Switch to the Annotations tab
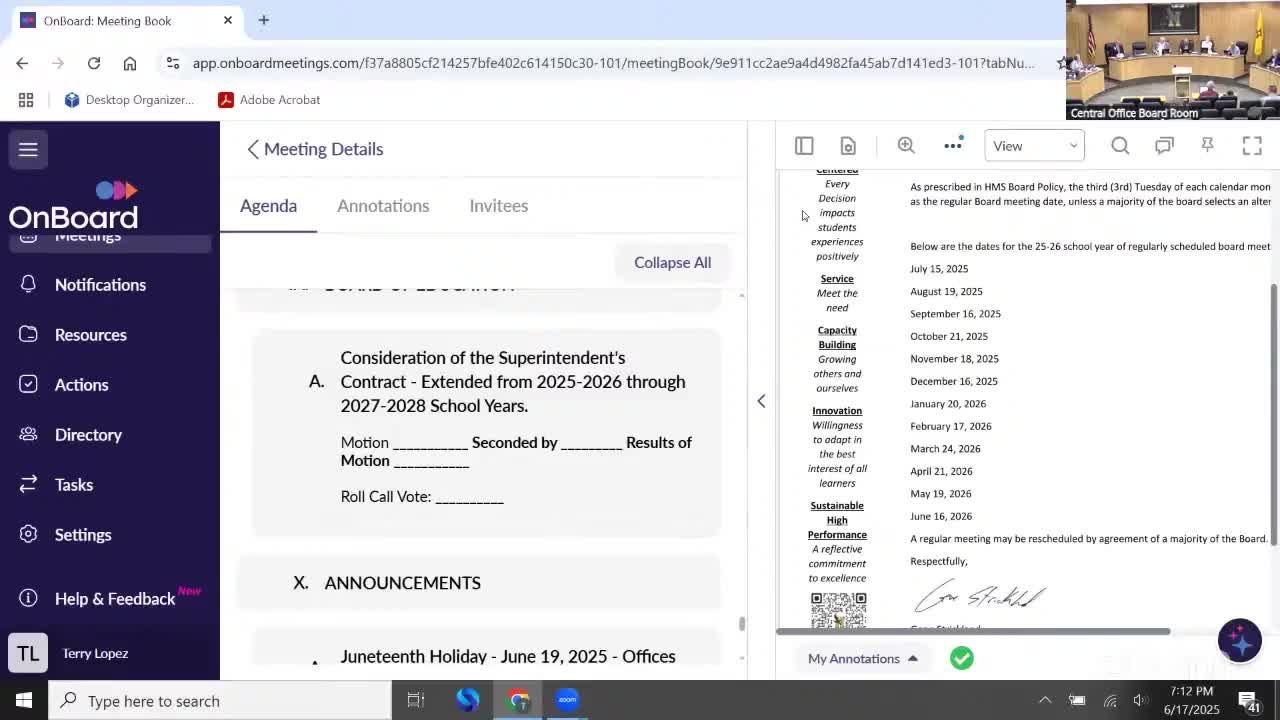 [x=383, y=206]
